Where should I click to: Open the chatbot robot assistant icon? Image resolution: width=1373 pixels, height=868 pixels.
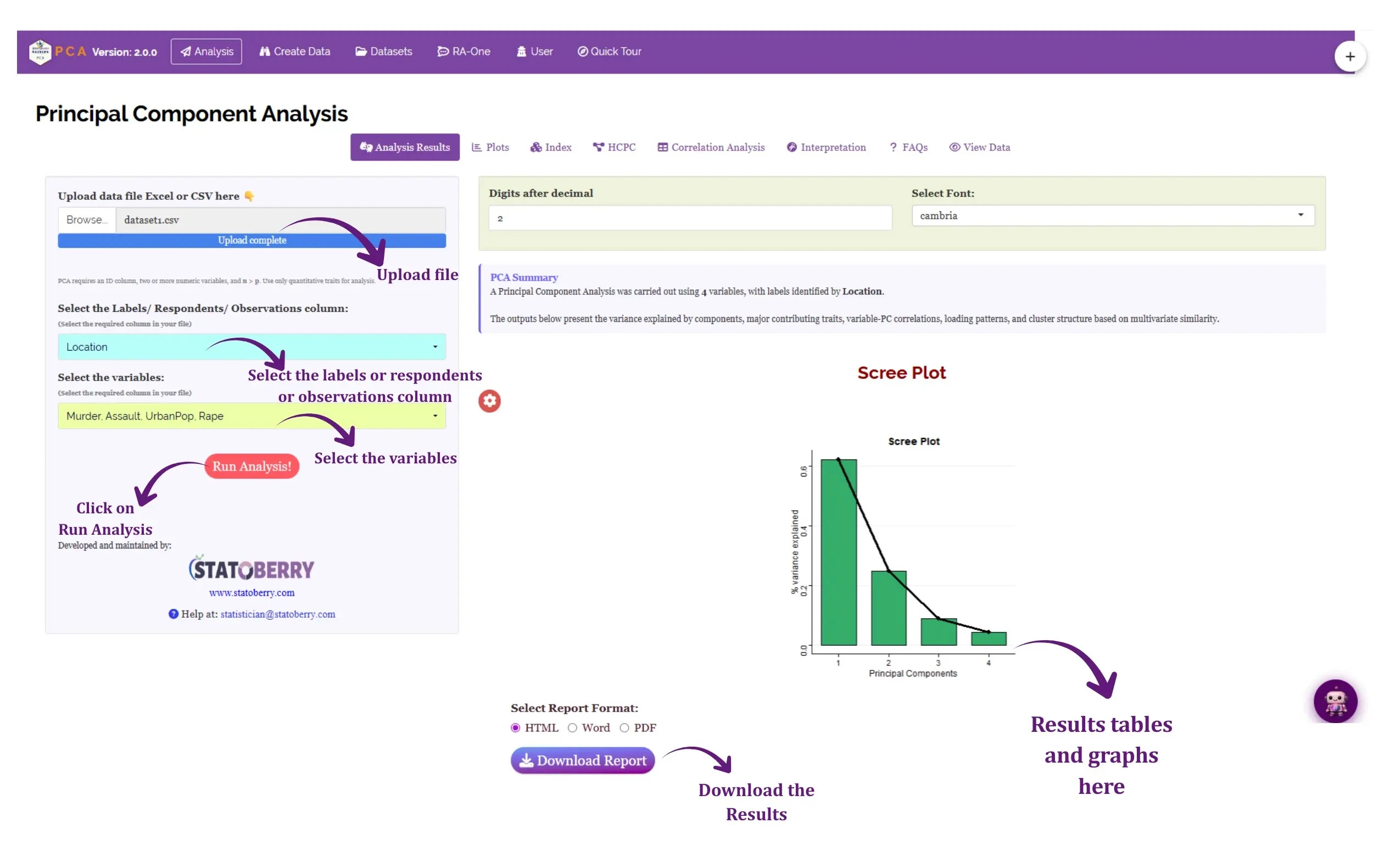click(x=1335, y=701)
